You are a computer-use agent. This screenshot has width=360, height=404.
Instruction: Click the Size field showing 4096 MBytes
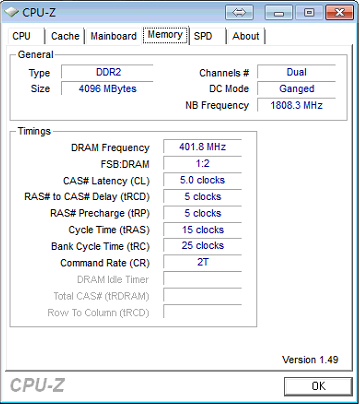pyautogui.click(x=107, y=88)
